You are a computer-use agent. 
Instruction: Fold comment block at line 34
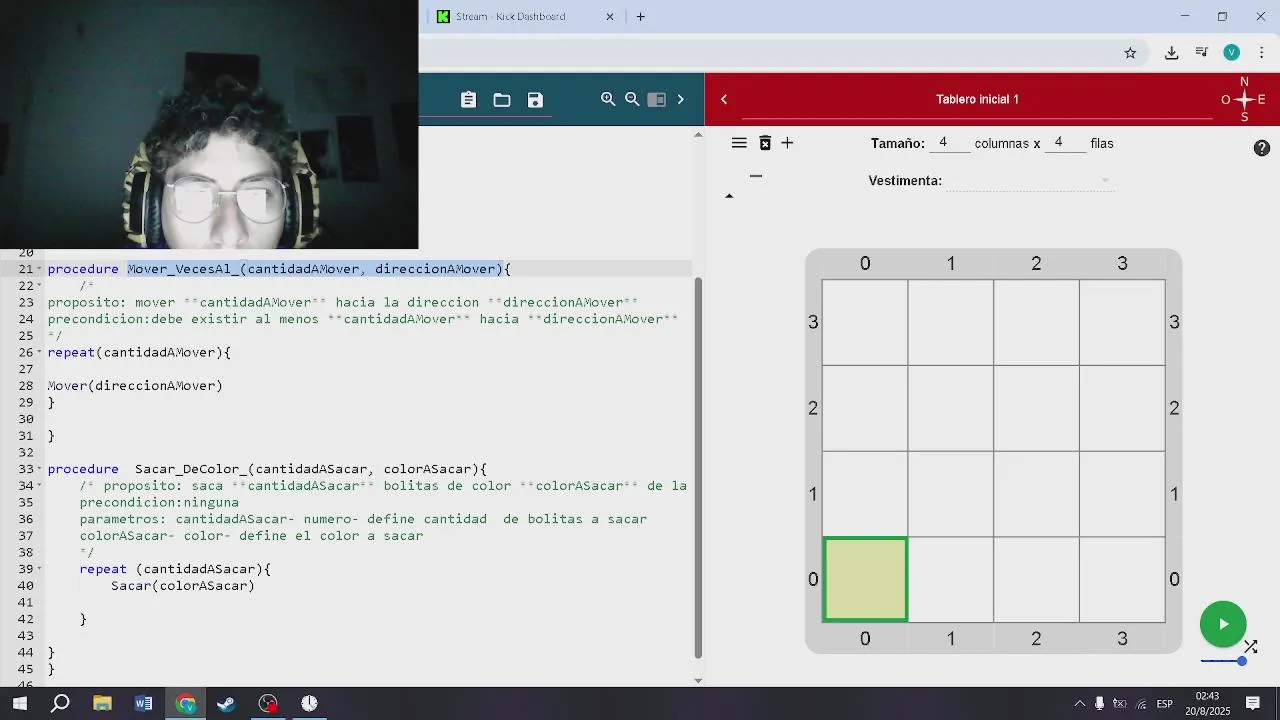40,486
